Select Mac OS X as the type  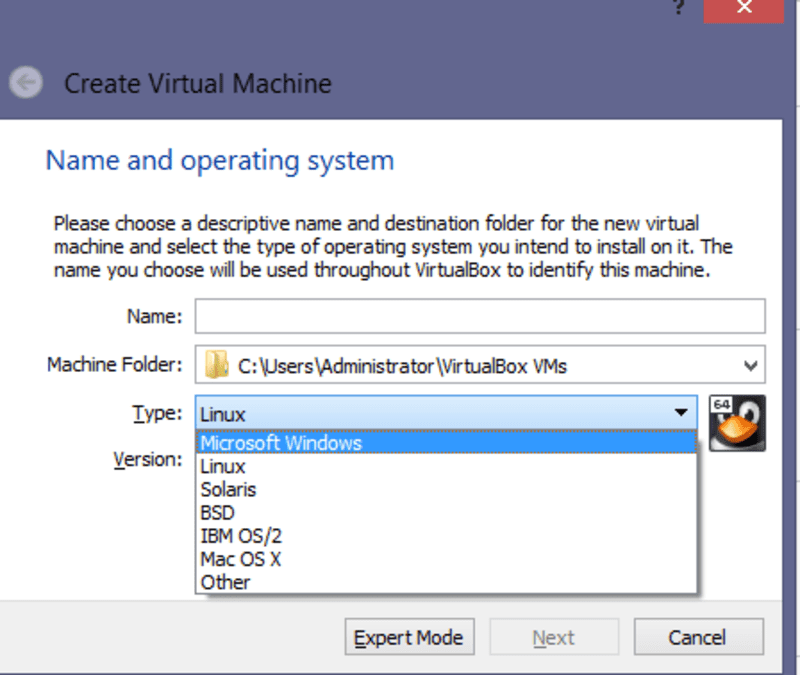pos(446,559)
